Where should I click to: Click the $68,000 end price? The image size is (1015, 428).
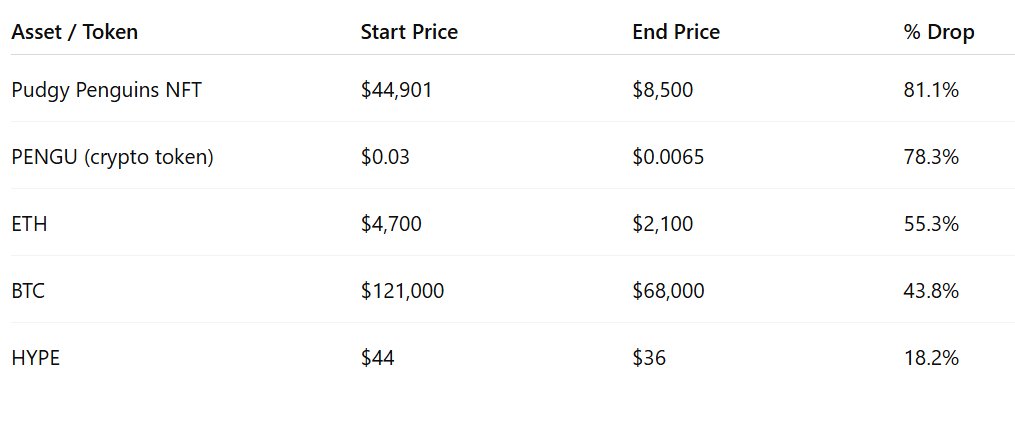click(x=668, y=291)
